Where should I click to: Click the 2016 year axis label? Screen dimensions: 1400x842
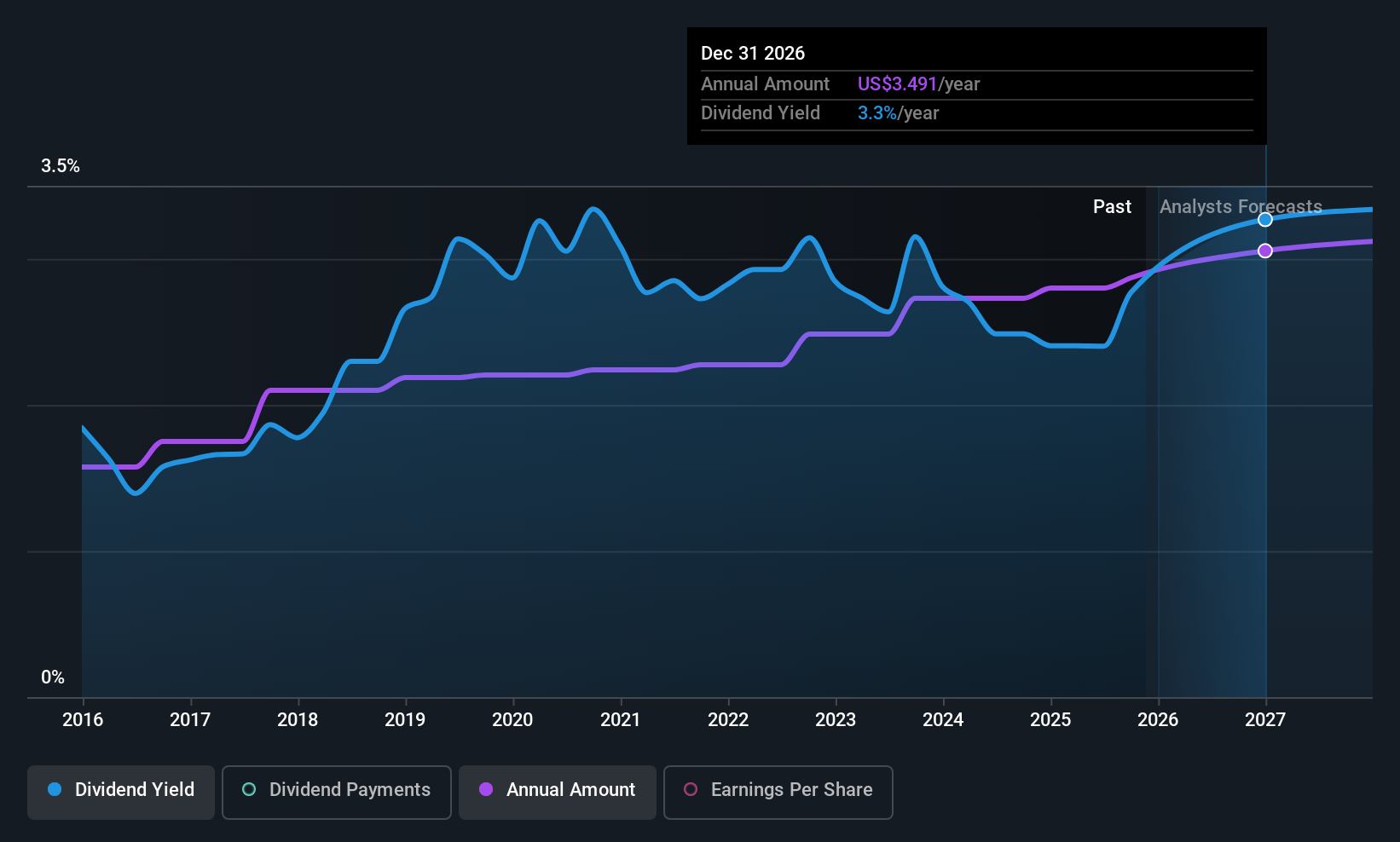pyautogui.click(x=82, y=719)
